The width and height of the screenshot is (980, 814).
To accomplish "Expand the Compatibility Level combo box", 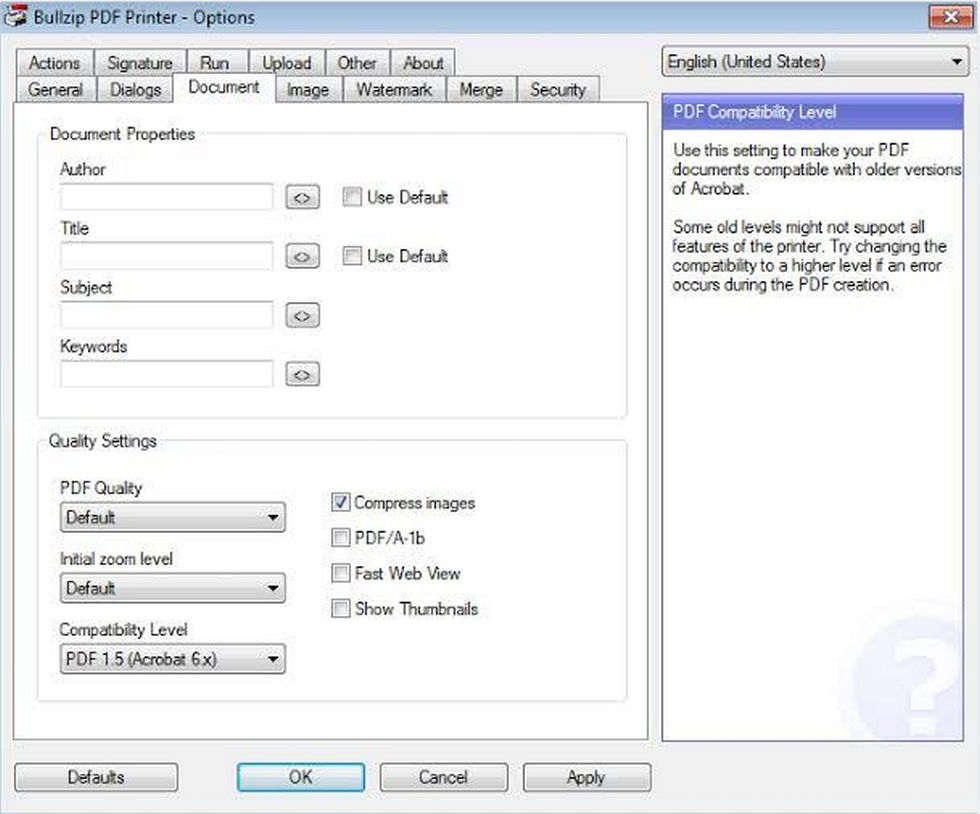I will click(172, 659).
